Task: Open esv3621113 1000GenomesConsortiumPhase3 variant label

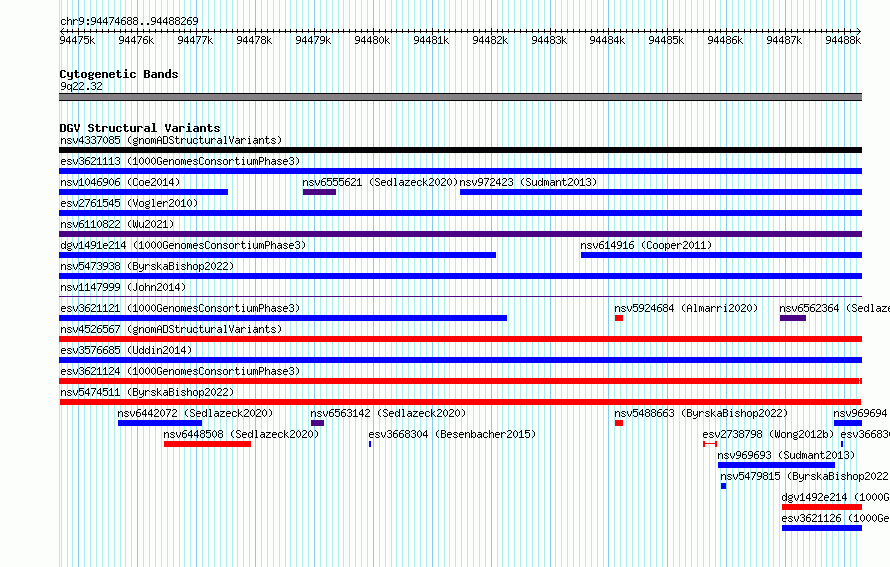Action: (x=180, y=161)
